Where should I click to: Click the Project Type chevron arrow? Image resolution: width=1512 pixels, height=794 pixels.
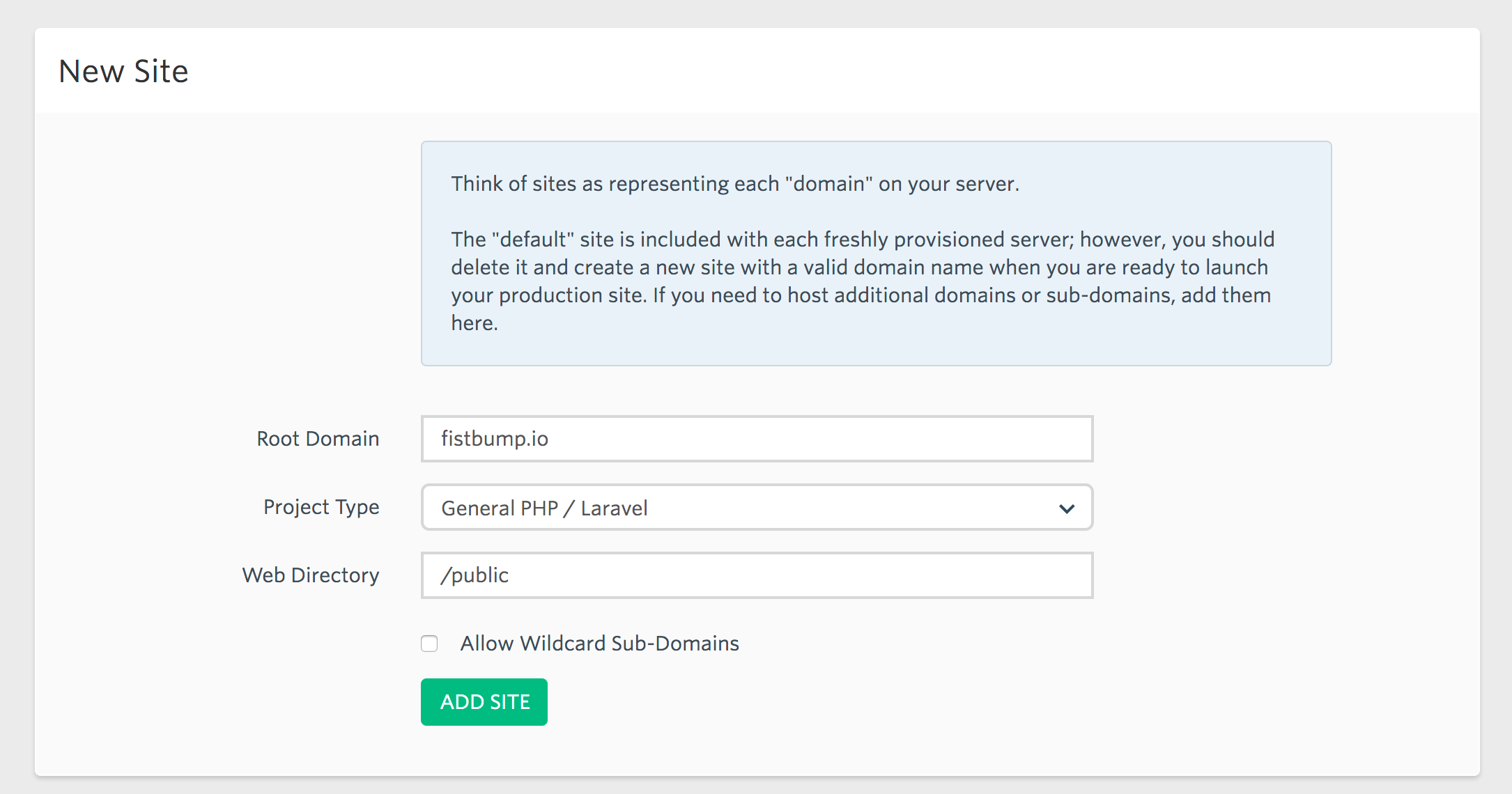pyautogui.click(x=1066, y=508)
